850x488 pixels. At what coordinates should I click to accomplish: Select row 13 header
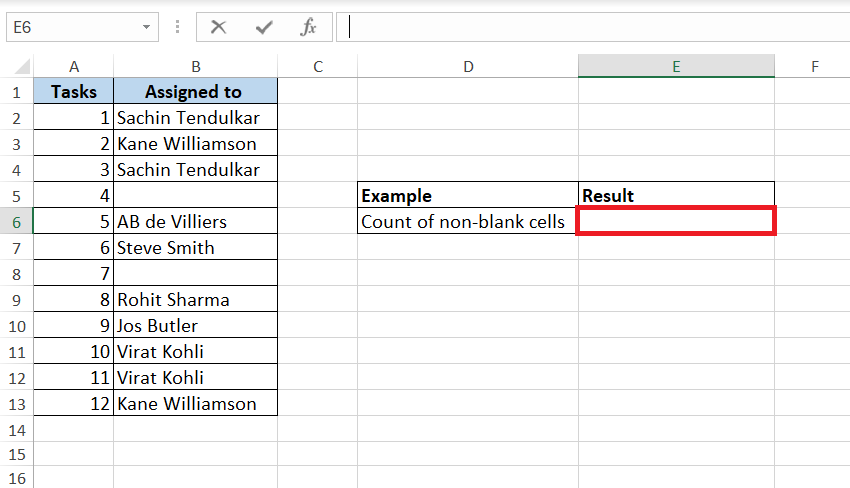[16, 403]
